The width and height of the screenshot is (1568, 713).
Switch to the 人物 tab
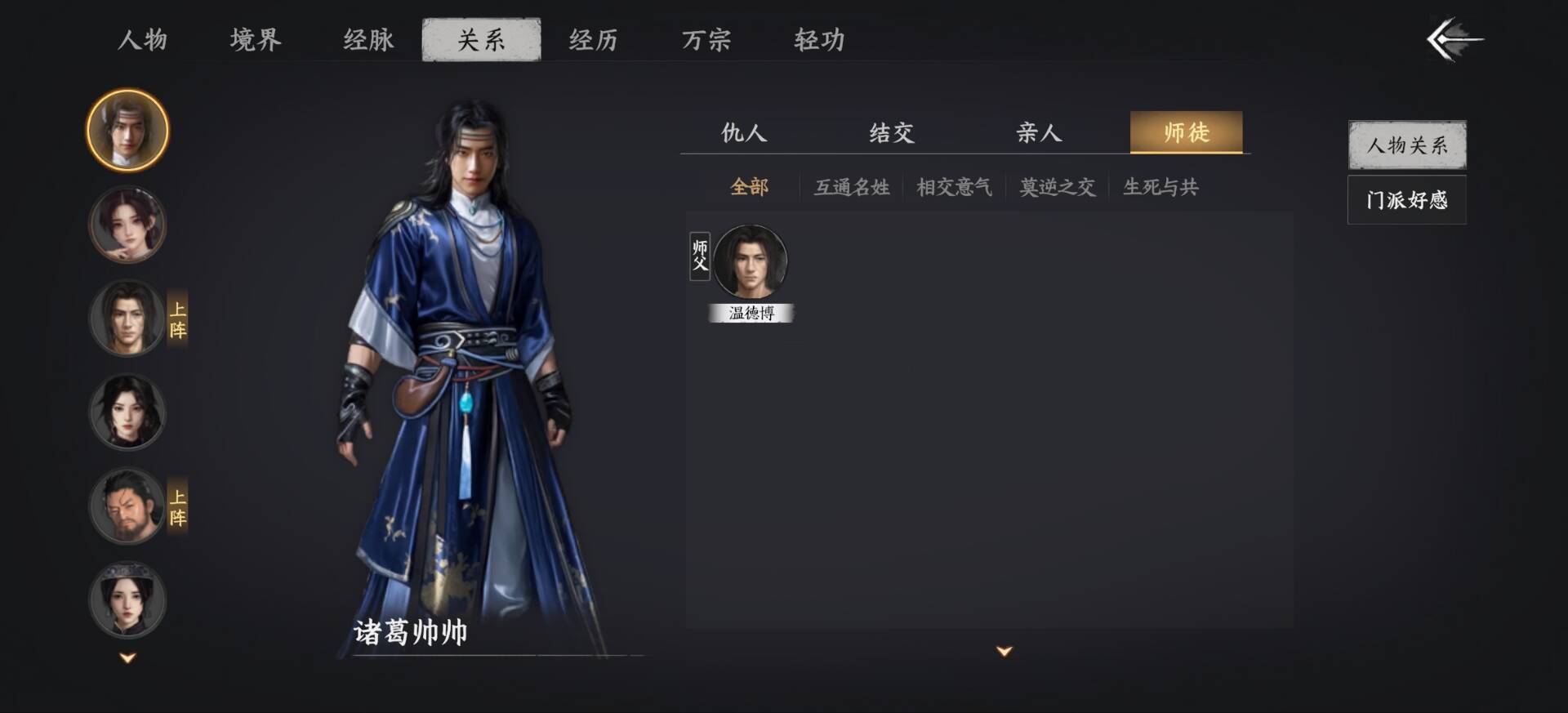[x=143, y=39]
